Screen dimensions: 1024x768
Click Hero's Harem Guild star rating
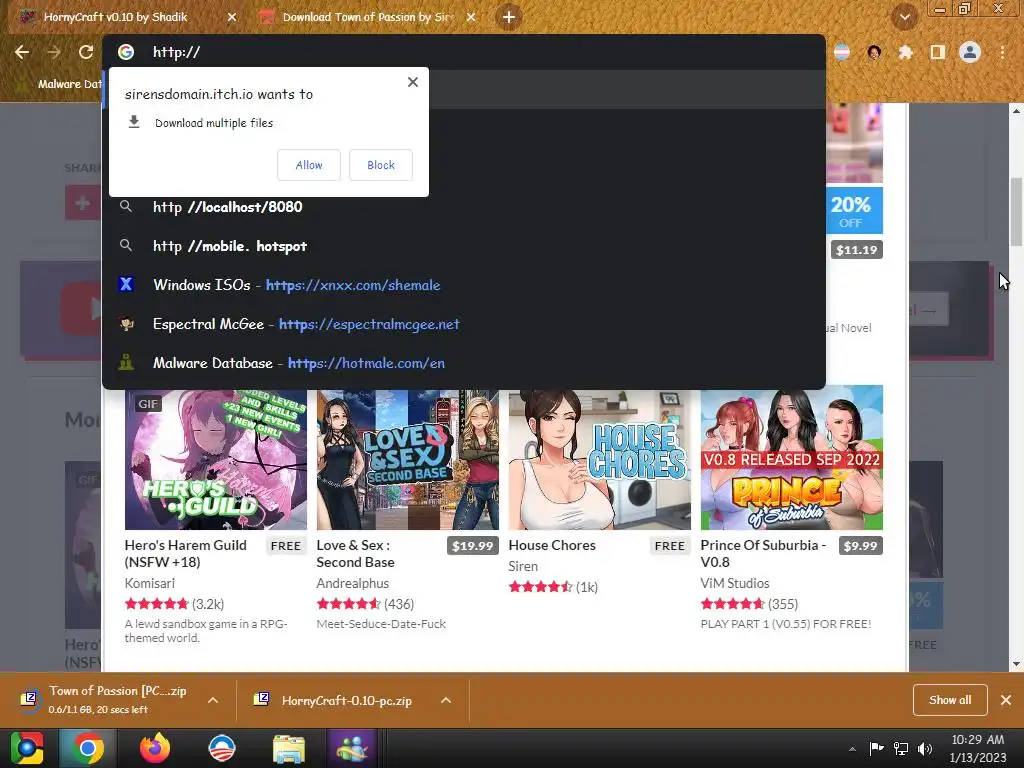pos(157,604)
